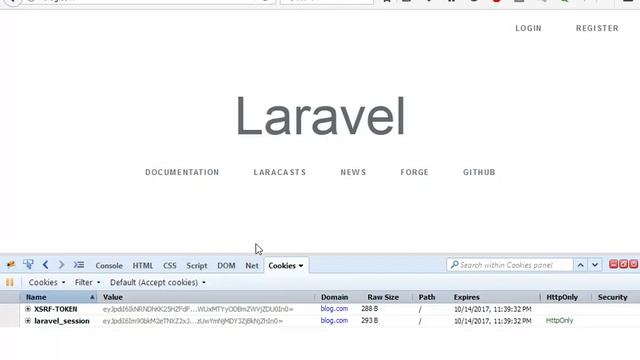Viewport: 640px width, 360px height.
Task: Open the Cookies tab options arrow
Action: (x=301, y=266)
